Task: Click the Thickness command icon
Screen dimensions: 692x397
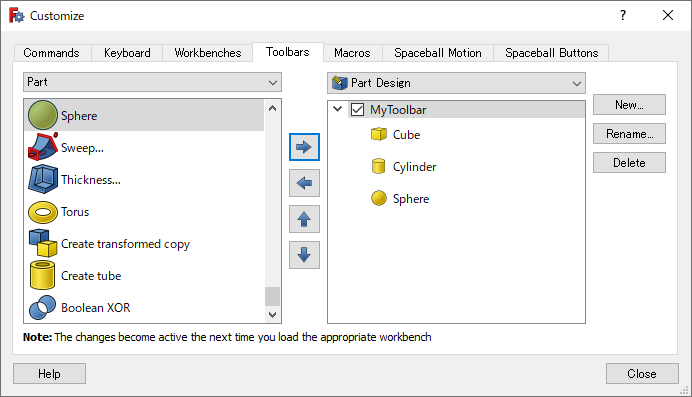Action: pos(43,179)
